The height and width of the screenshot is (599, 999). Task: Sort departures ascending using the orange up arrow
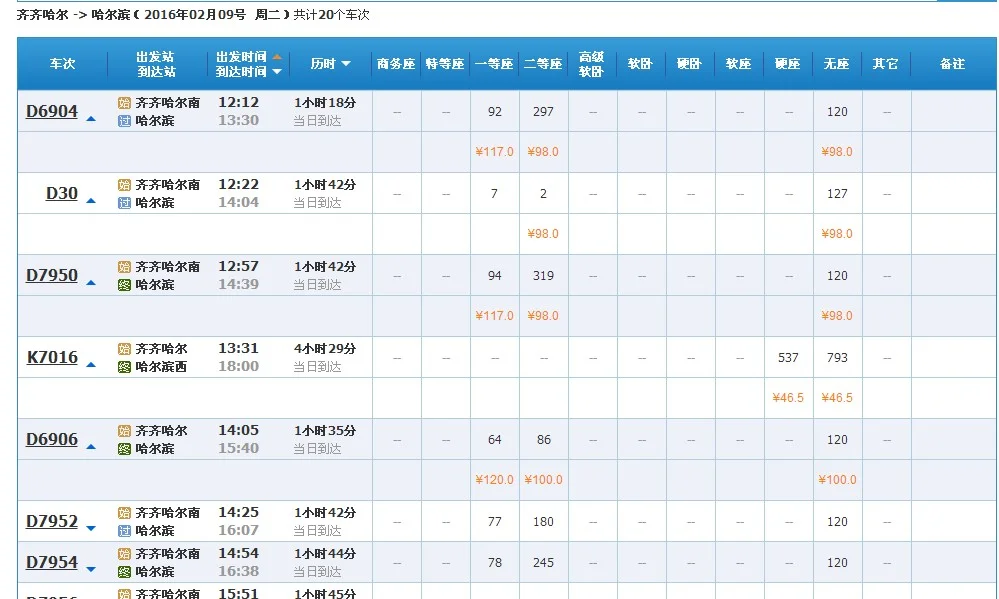[277, 57]
